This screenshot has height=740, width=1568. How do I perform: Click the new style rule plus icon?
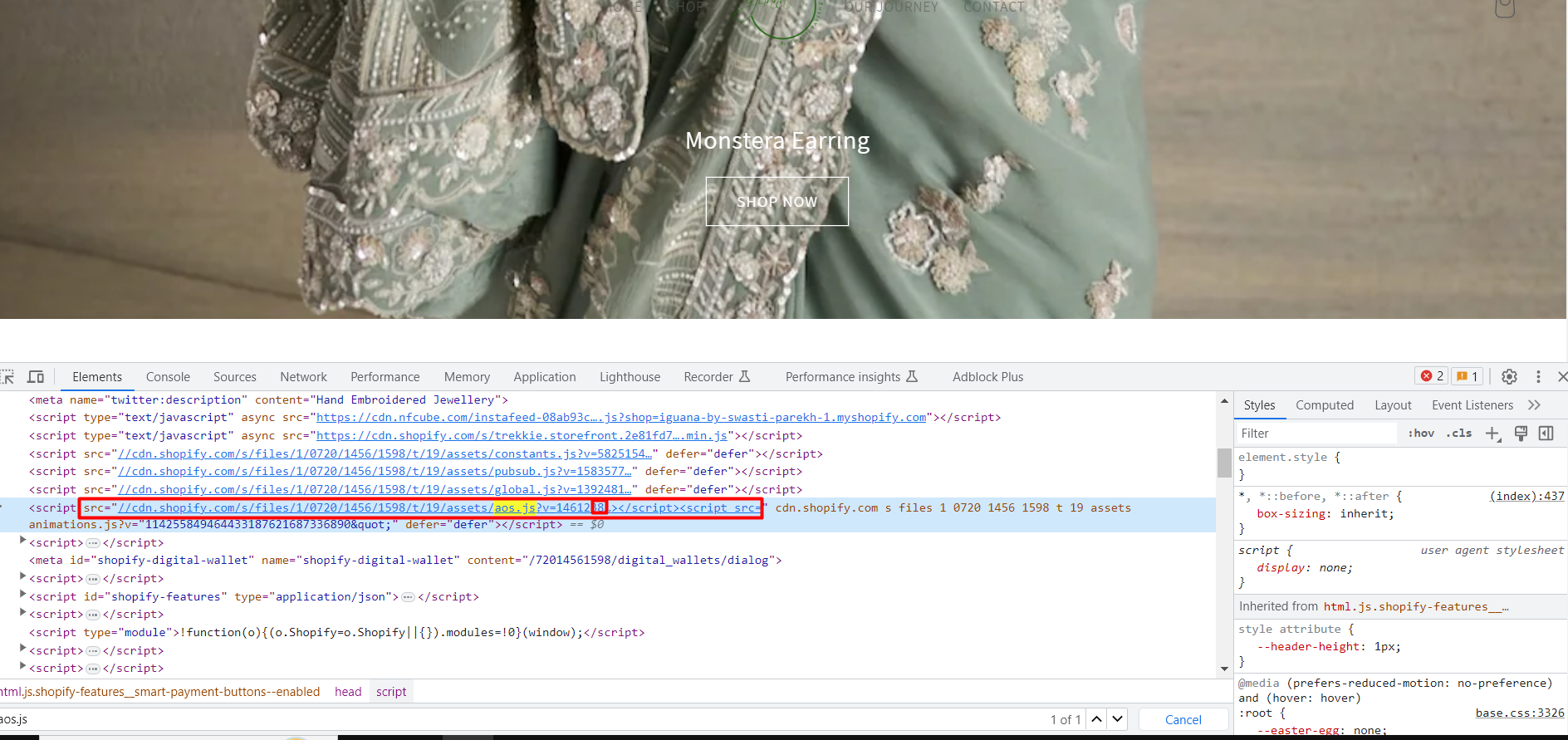[1493, 434]
